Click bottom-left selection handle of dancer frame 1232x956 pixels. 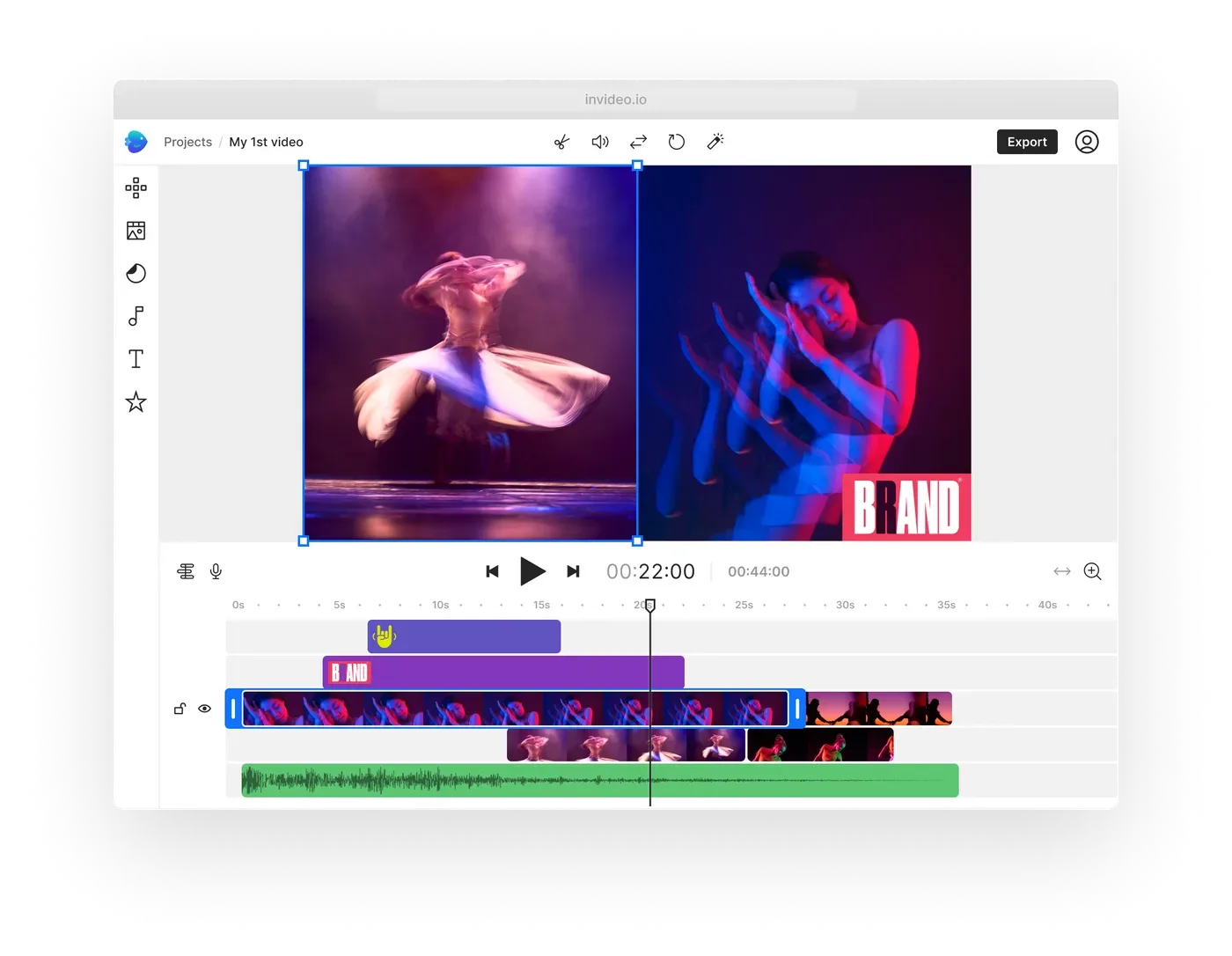click(x=304, y=541)
